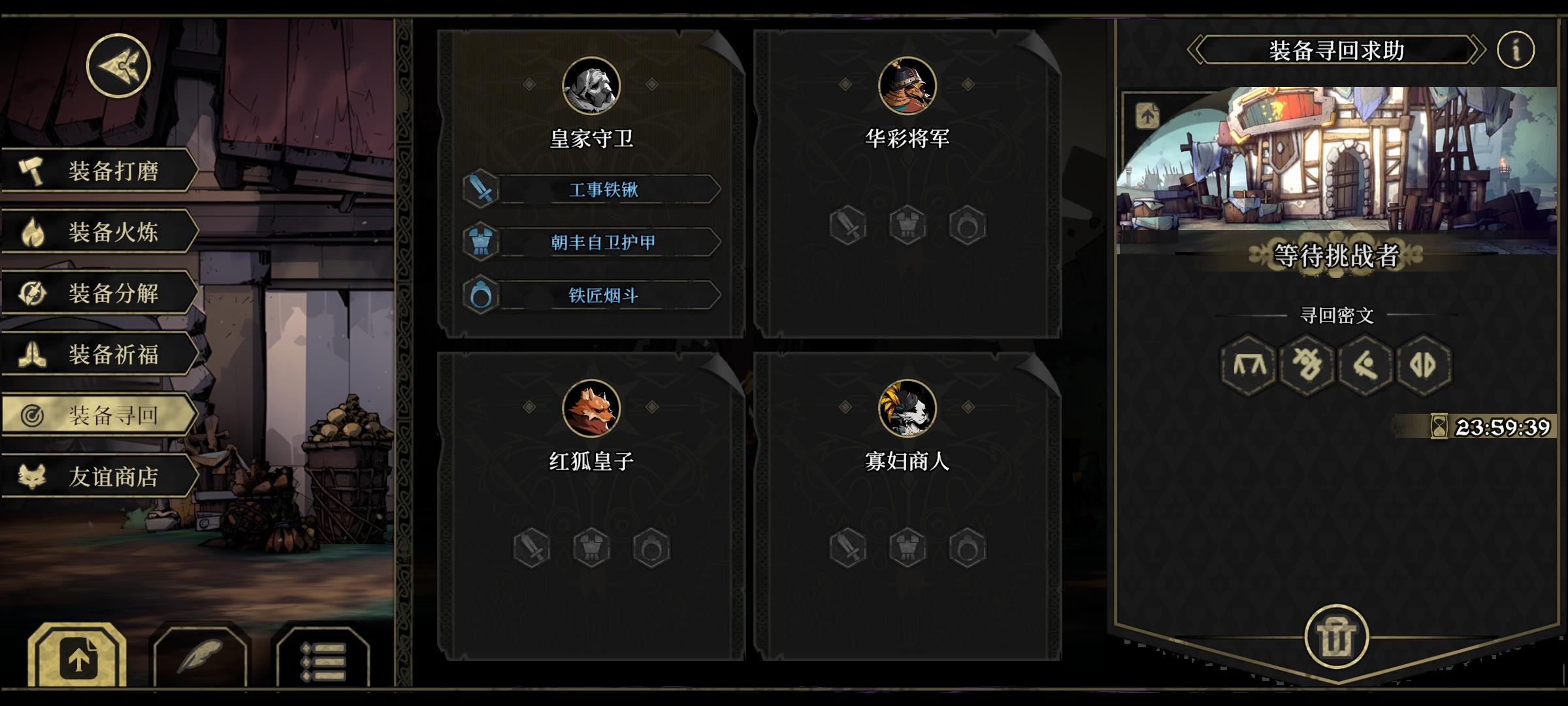Screen dimensions: 1568x706
Task: Open the feather quill bottom tab
Action: [200, 657]
